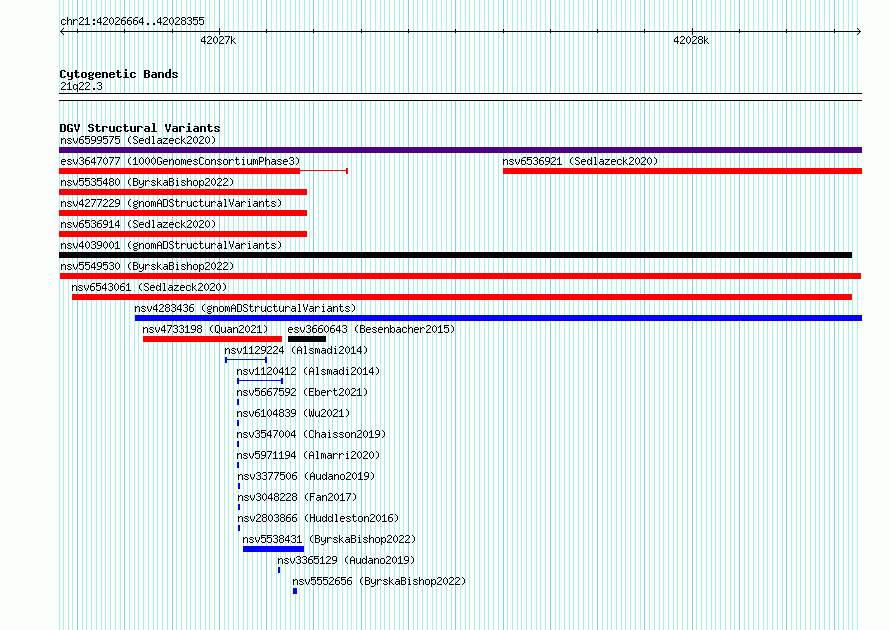890x630 pixels.
Task: Click the red nsv6536921 variant bar
Action: click(x=682, y=171)
